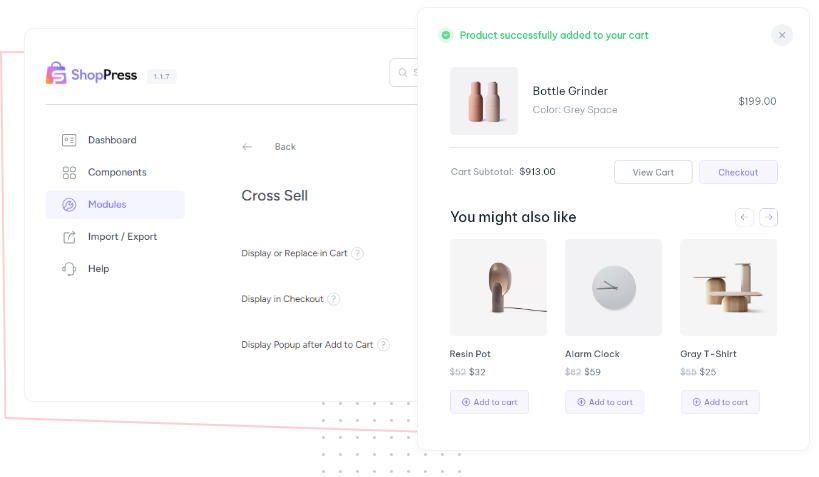
Task: Open the Bottle Grinder product thumbnail
Action: [x=484, y=101]
